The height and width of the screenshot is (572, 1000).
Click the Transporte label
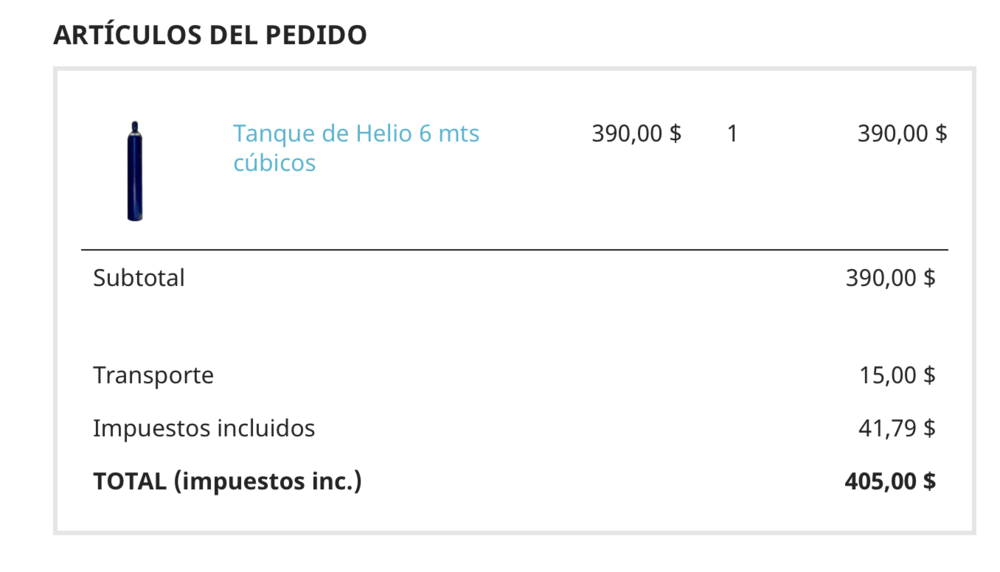click(x=153, y=375)
